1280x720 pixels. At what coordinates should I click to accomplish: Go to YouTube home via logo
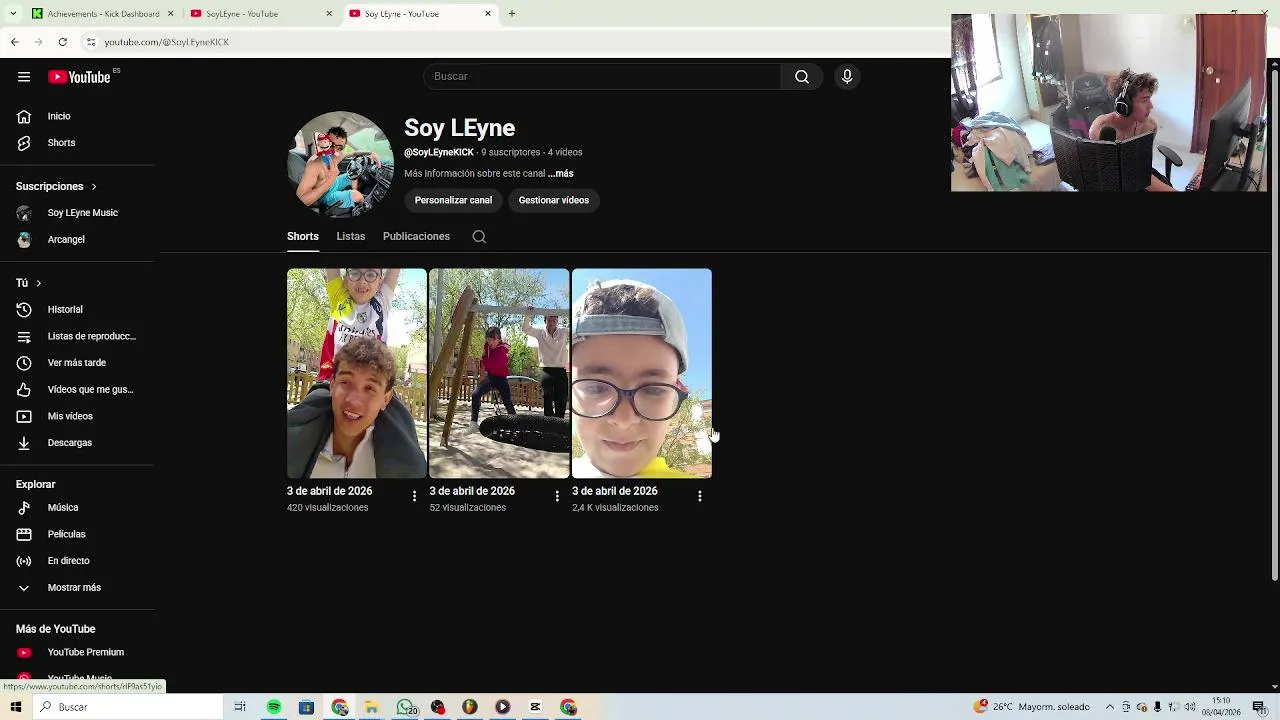(79, 77)
